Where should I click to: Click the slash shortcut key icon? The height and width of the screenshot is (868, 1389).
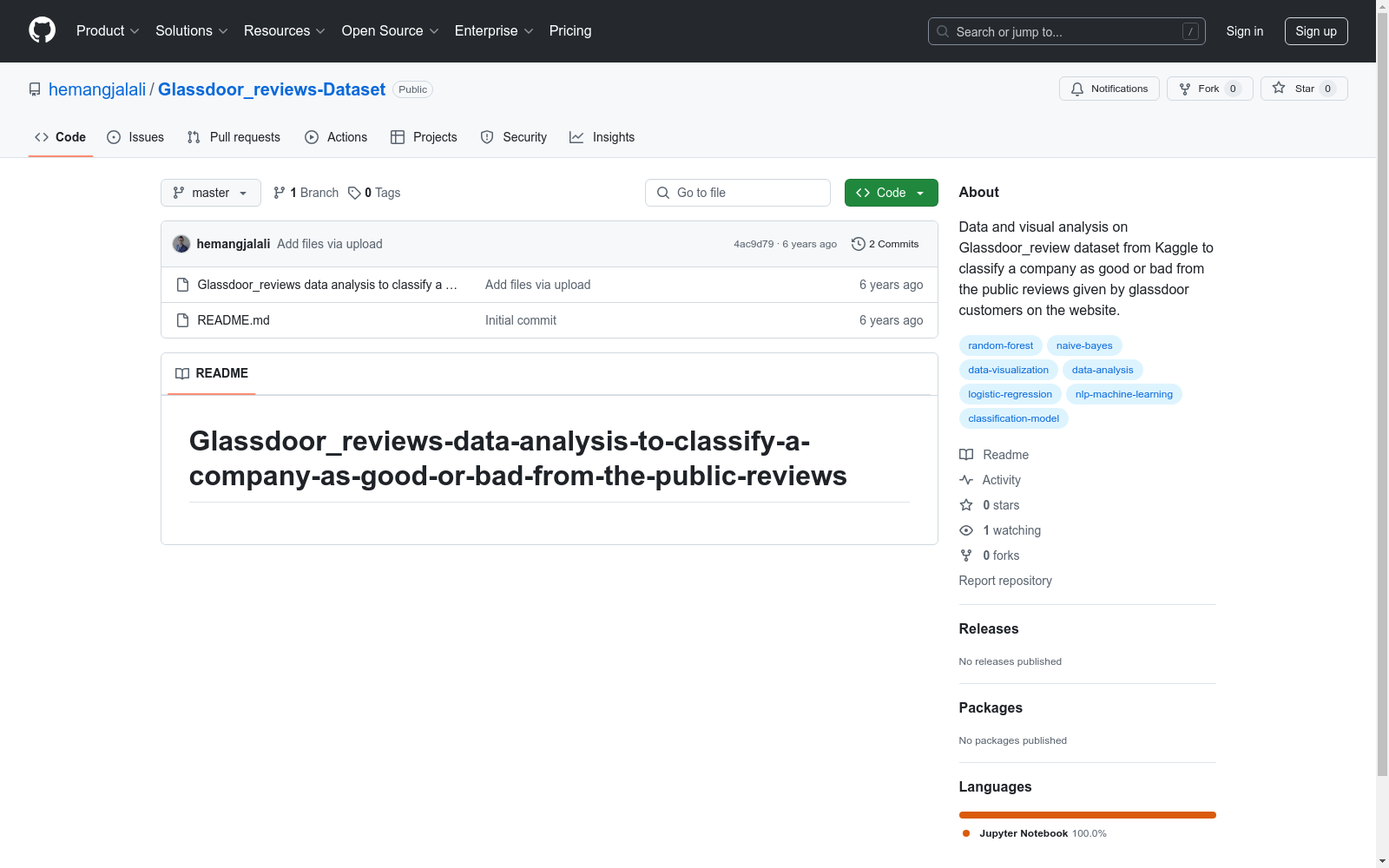(x=1190, y=31)
